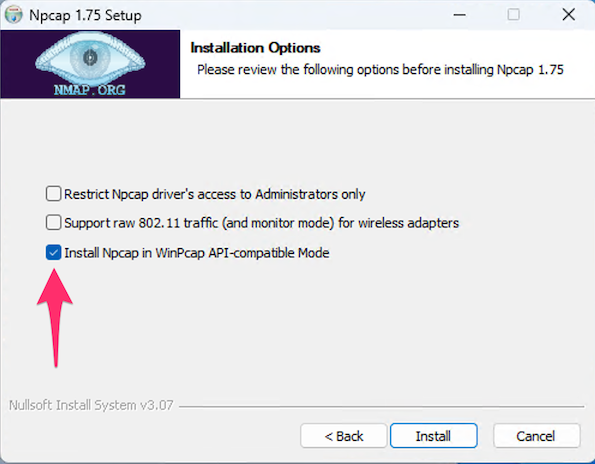595x464 pixels.
Task: Click the greyed-out maximize button
Action: (x=513, y=15)
